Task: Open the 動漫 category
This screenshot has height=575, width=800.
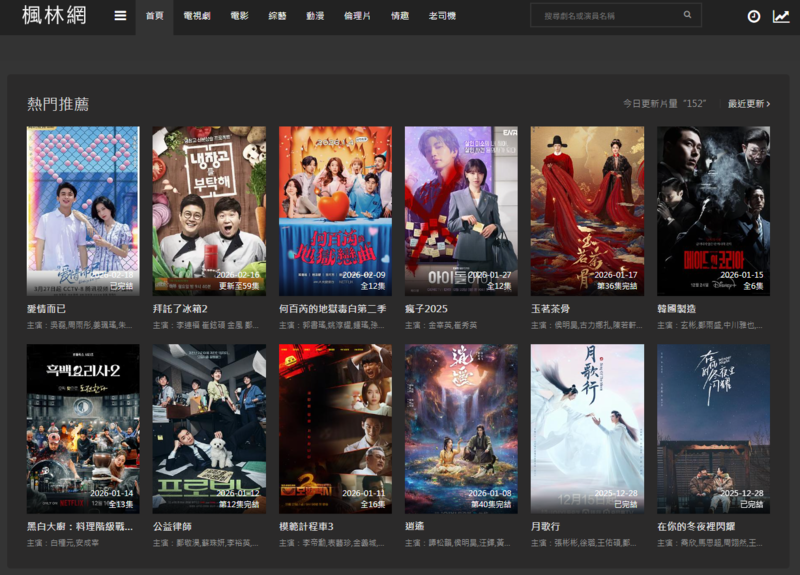Action: coord(315,17)
